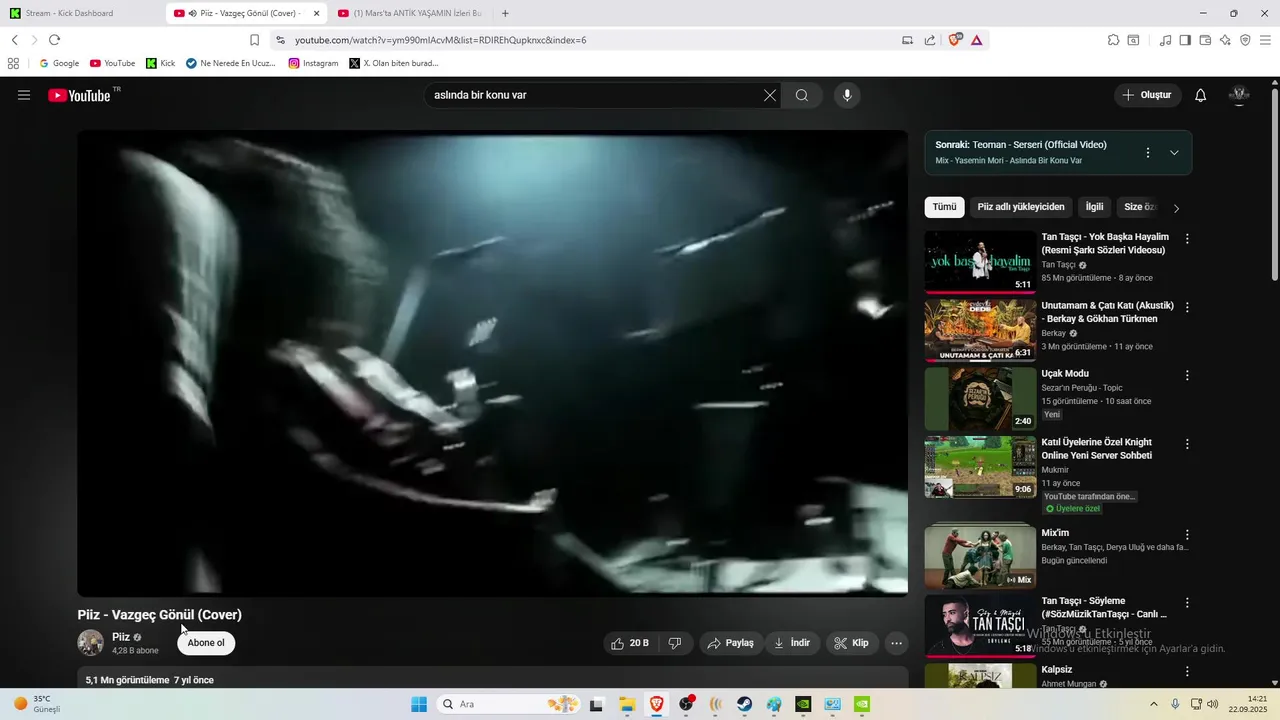Open Google bookmark
Screen dimensions: 1280x720
[x=59, y=63]
